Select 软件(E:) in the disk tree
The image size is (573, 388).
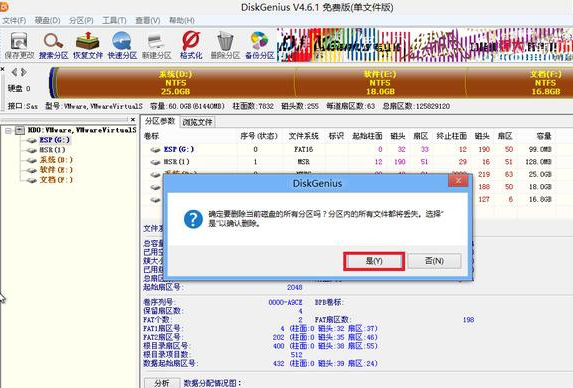click(56, 170)
